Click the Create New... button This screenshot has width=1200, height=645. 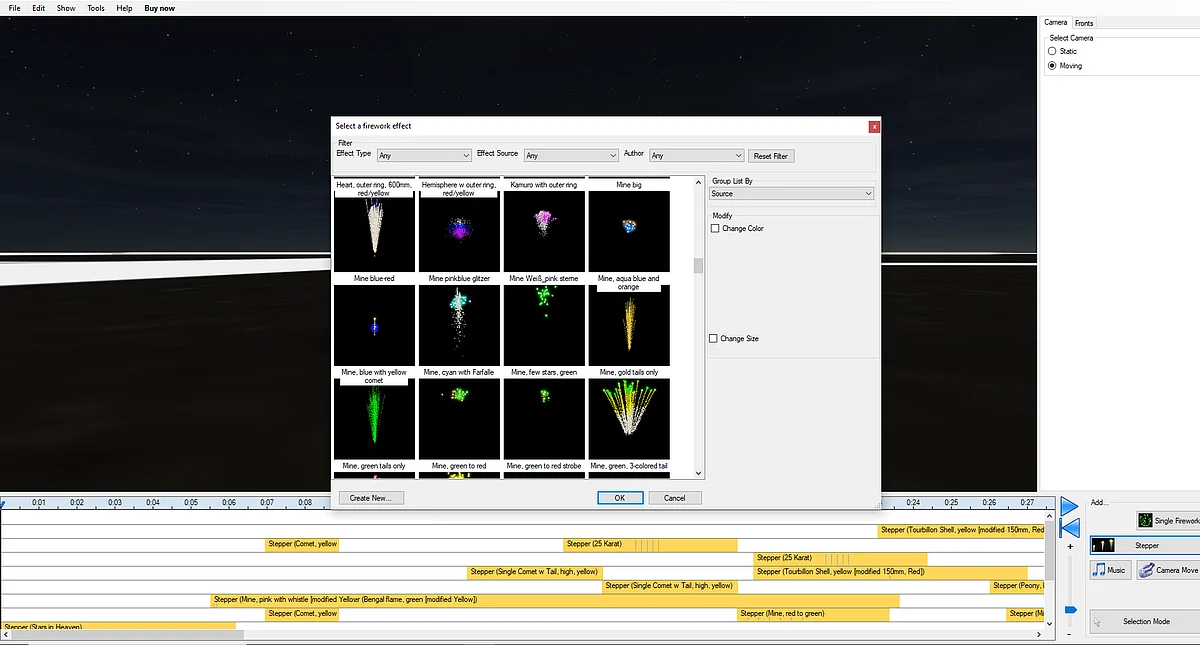point(371,497)
